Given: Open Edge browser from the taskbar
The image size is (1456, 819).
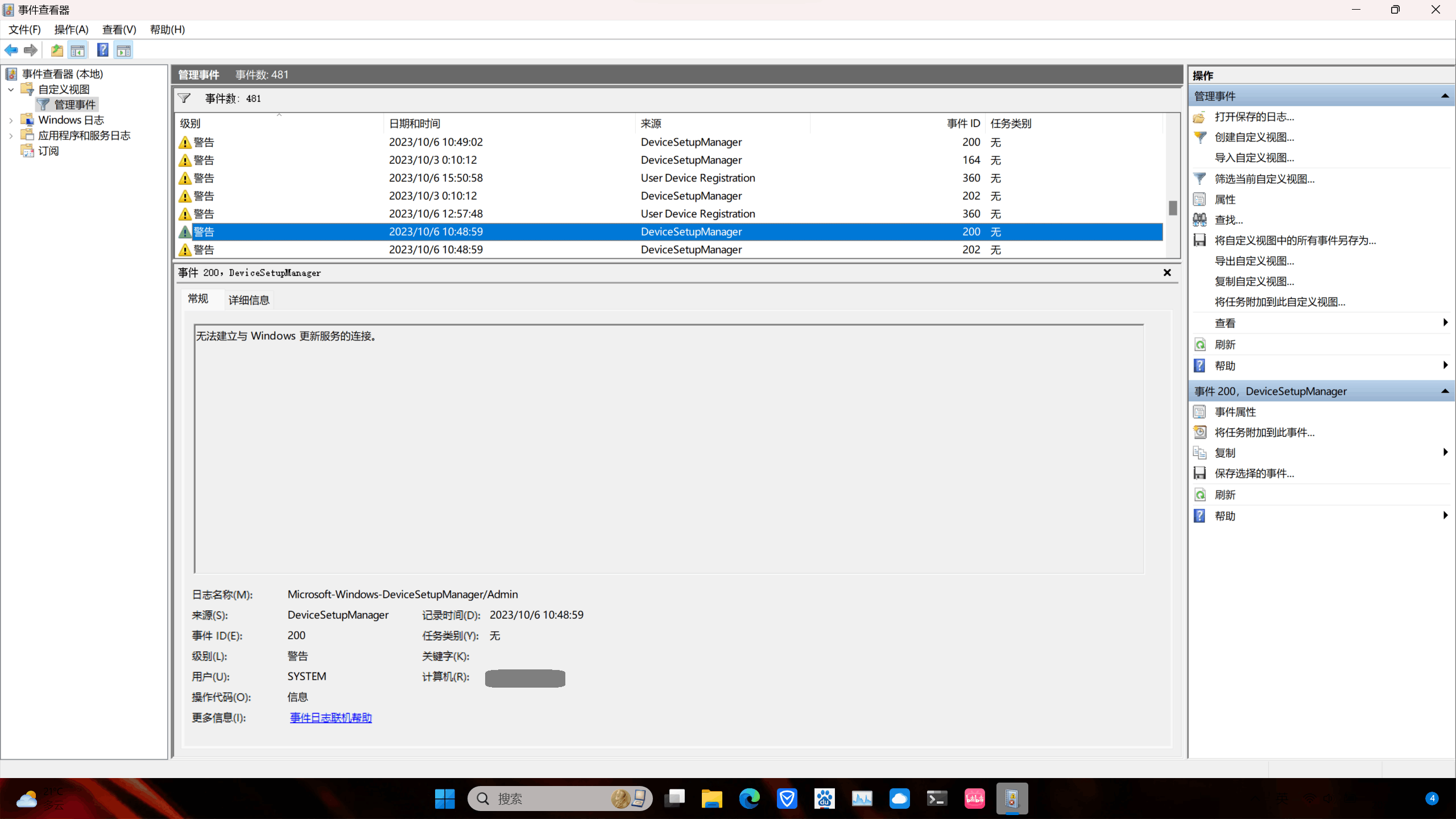Looking at the screenshot, I should (x=749, y=799).
